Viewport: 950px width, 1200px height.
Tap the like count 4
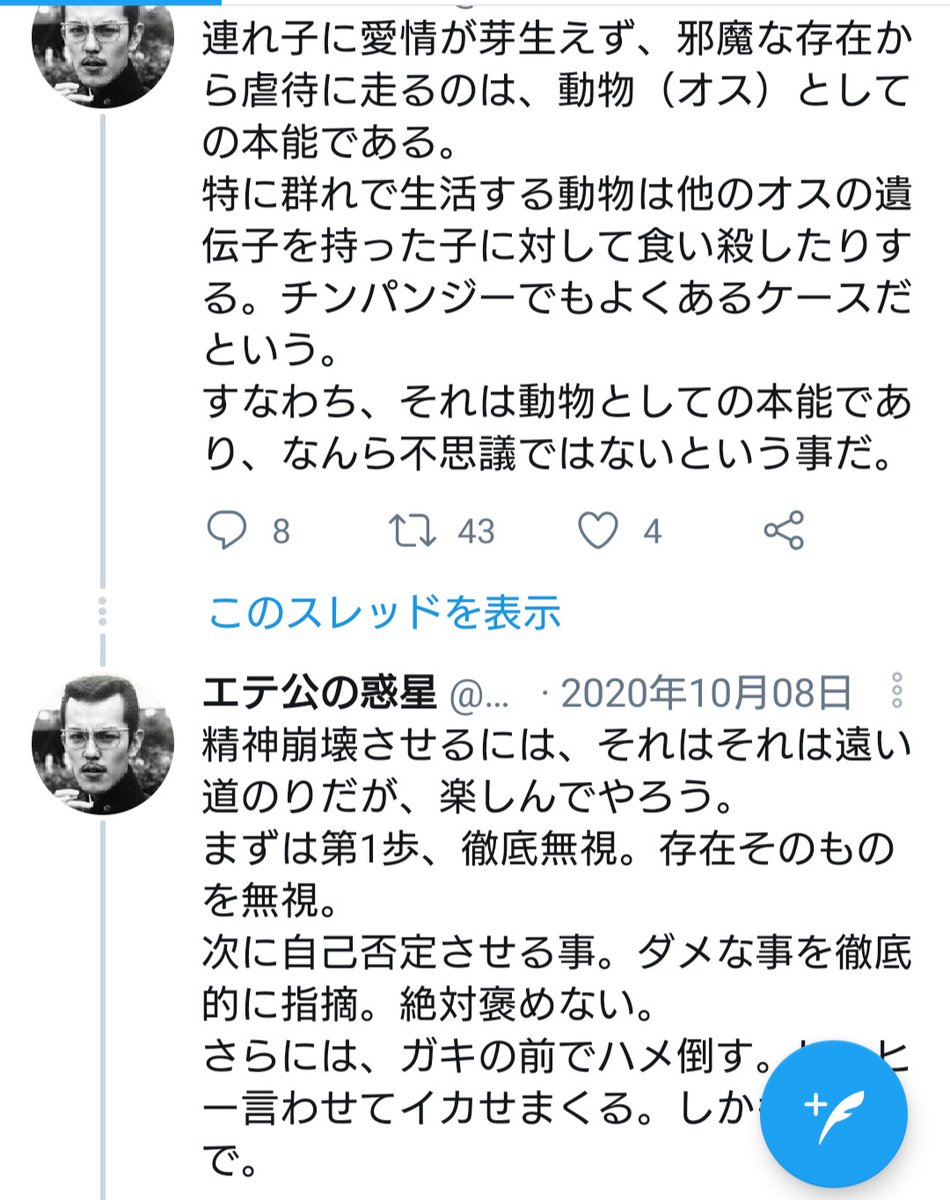(x=653, y=532)
